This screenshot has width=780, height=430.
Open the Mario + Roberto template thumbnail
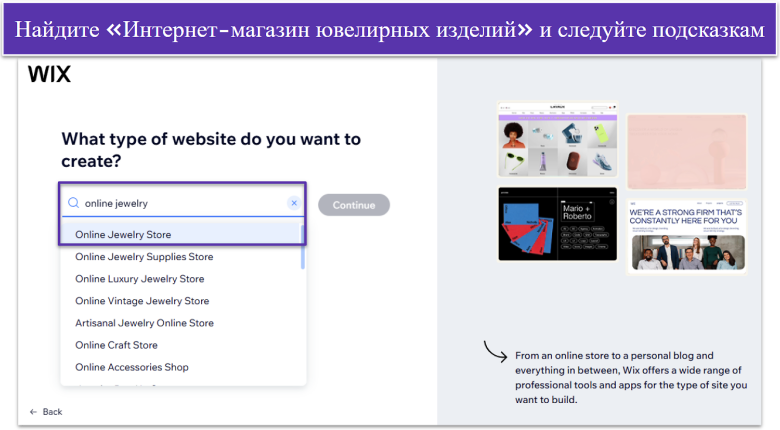[x=558, y=224]
